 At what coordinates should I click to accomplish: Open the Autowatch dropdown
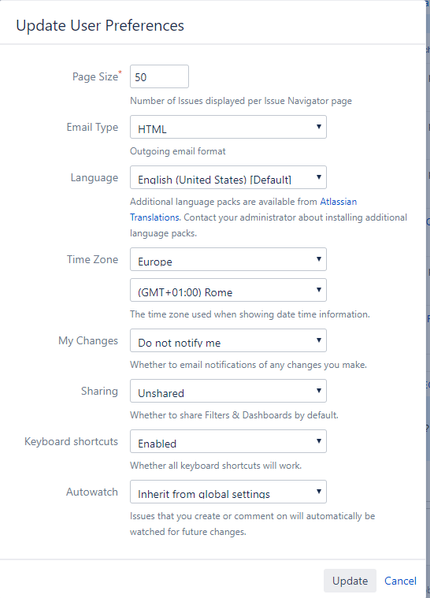click(x=228, y=492)
